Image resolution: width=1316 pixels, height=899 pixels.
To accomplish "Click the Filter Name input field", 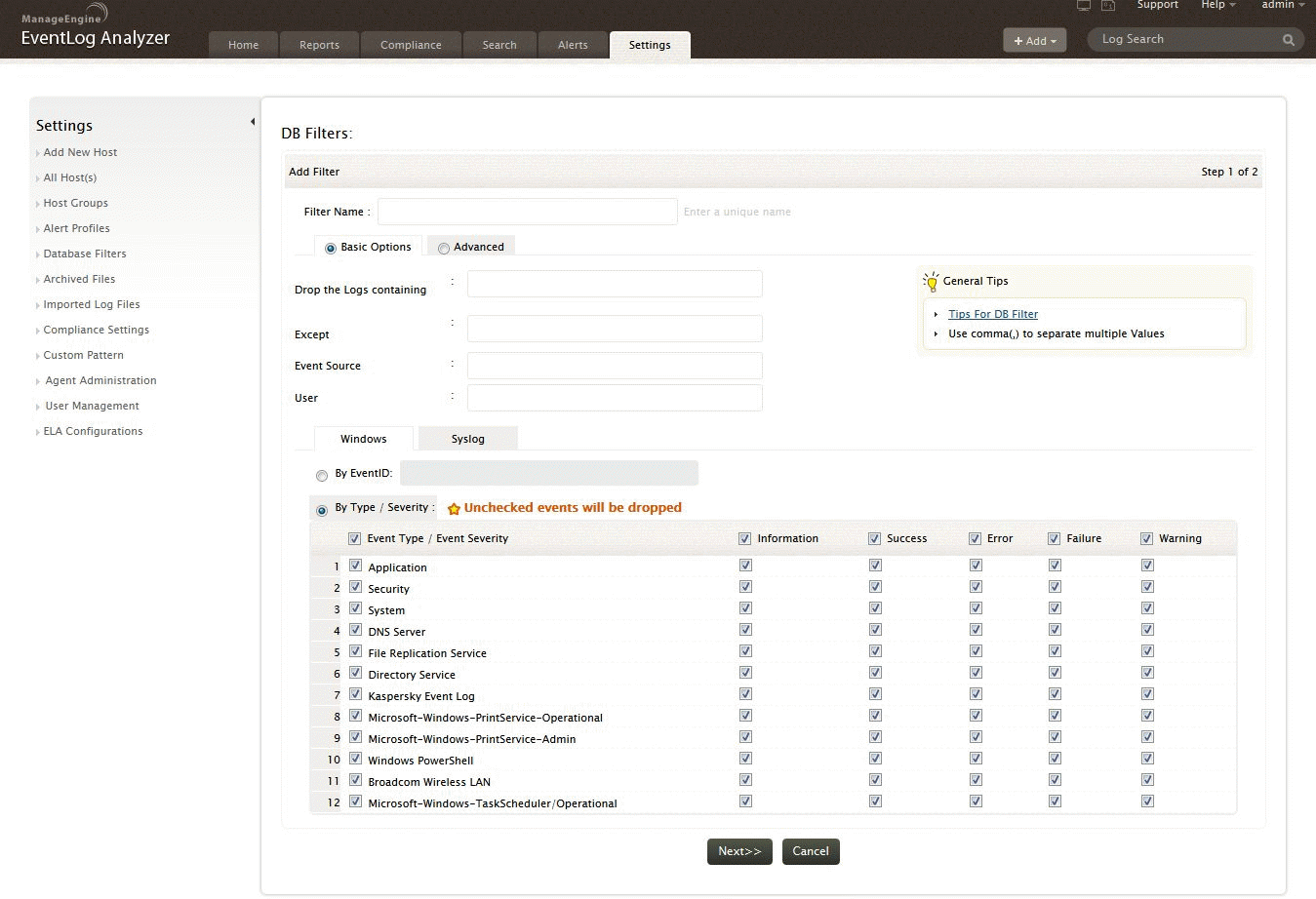I will (x=527, y=212).
